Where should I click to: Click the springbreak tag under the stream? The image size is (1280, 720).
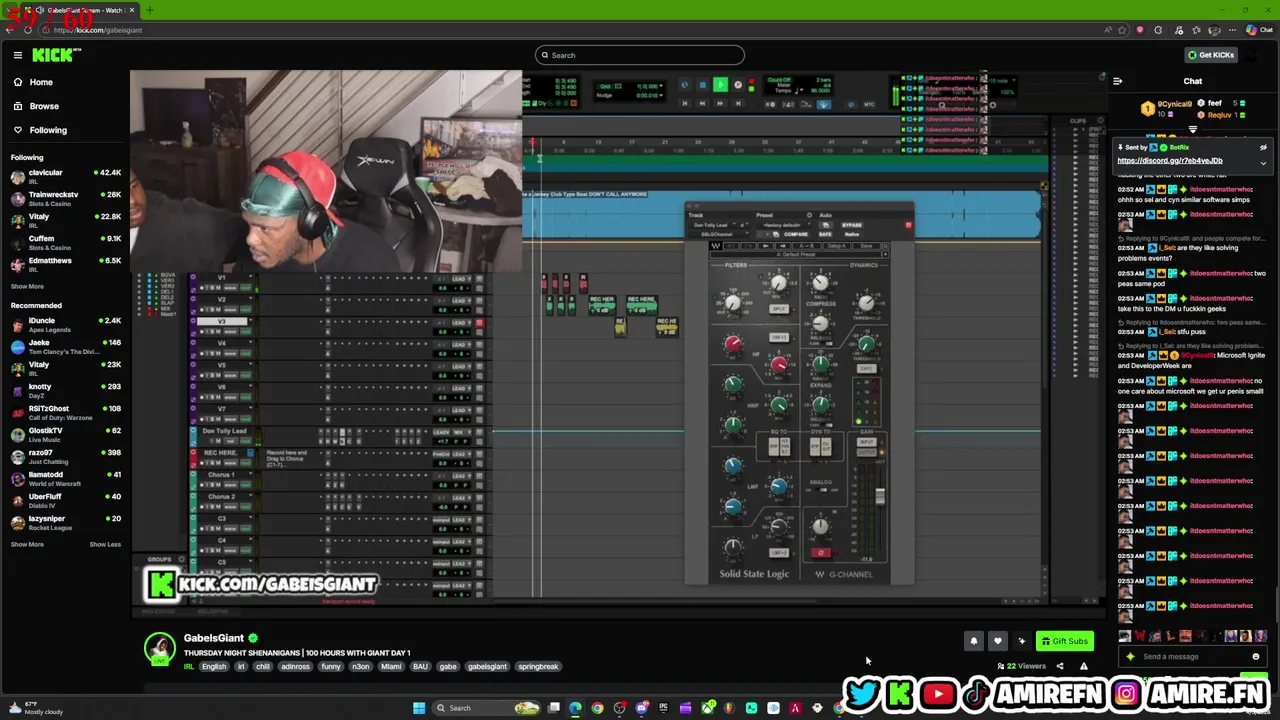(538, 667)
